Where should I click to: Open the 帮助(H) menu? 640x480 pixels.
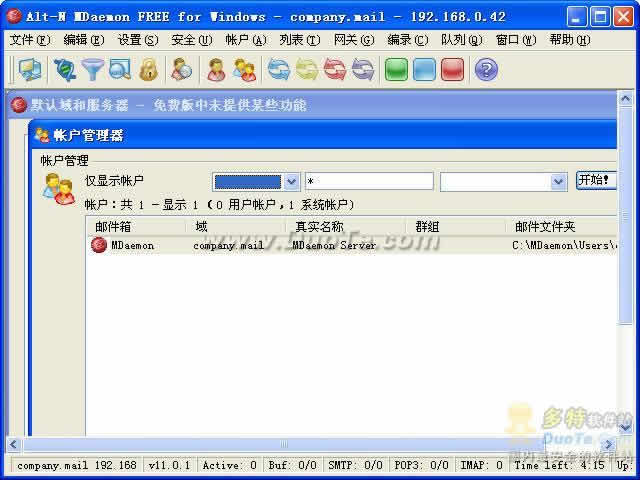click(x=569, y=40)
